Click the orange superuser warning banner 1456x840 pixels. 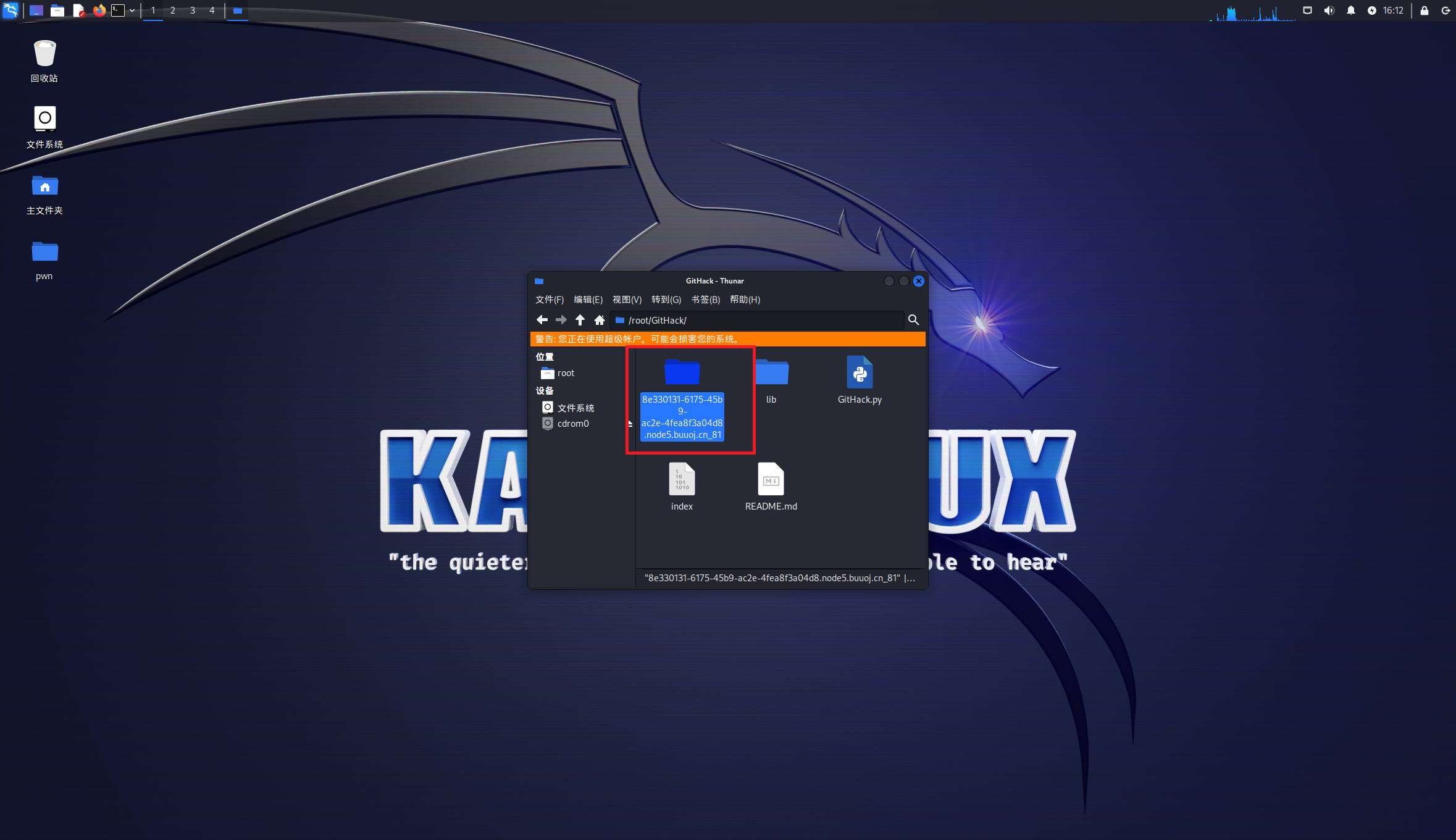pos(727,339)
